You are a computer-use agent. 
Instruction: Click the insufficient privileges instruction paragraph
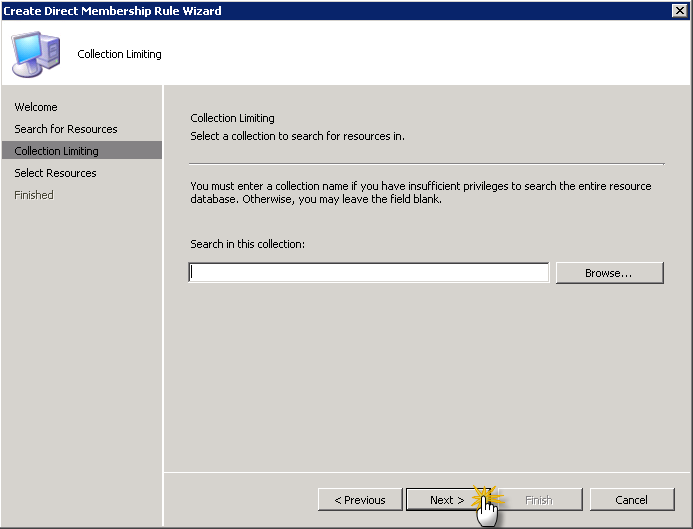(x=420, y=193)
